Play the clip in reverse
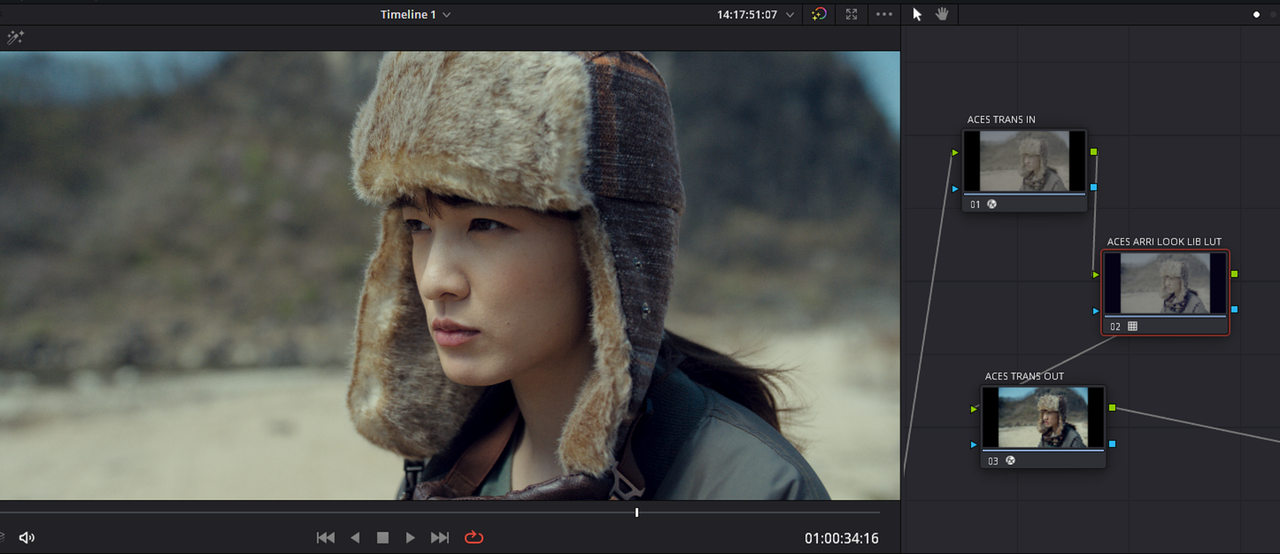Image resolution: width=1280 pixels, height=554 pixels. (x=355, y=538)
